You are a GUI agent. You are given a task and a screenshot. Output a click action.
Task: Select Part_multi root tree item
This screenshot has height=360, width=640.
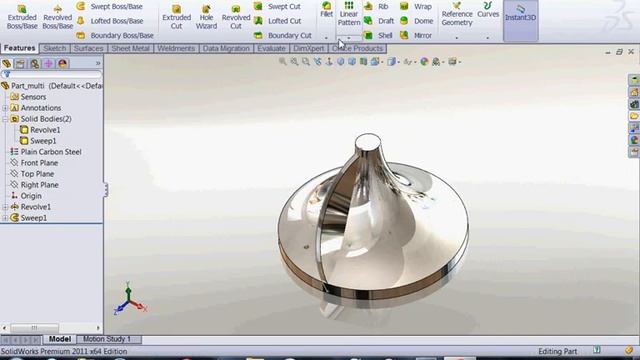[x=51, y=86]
